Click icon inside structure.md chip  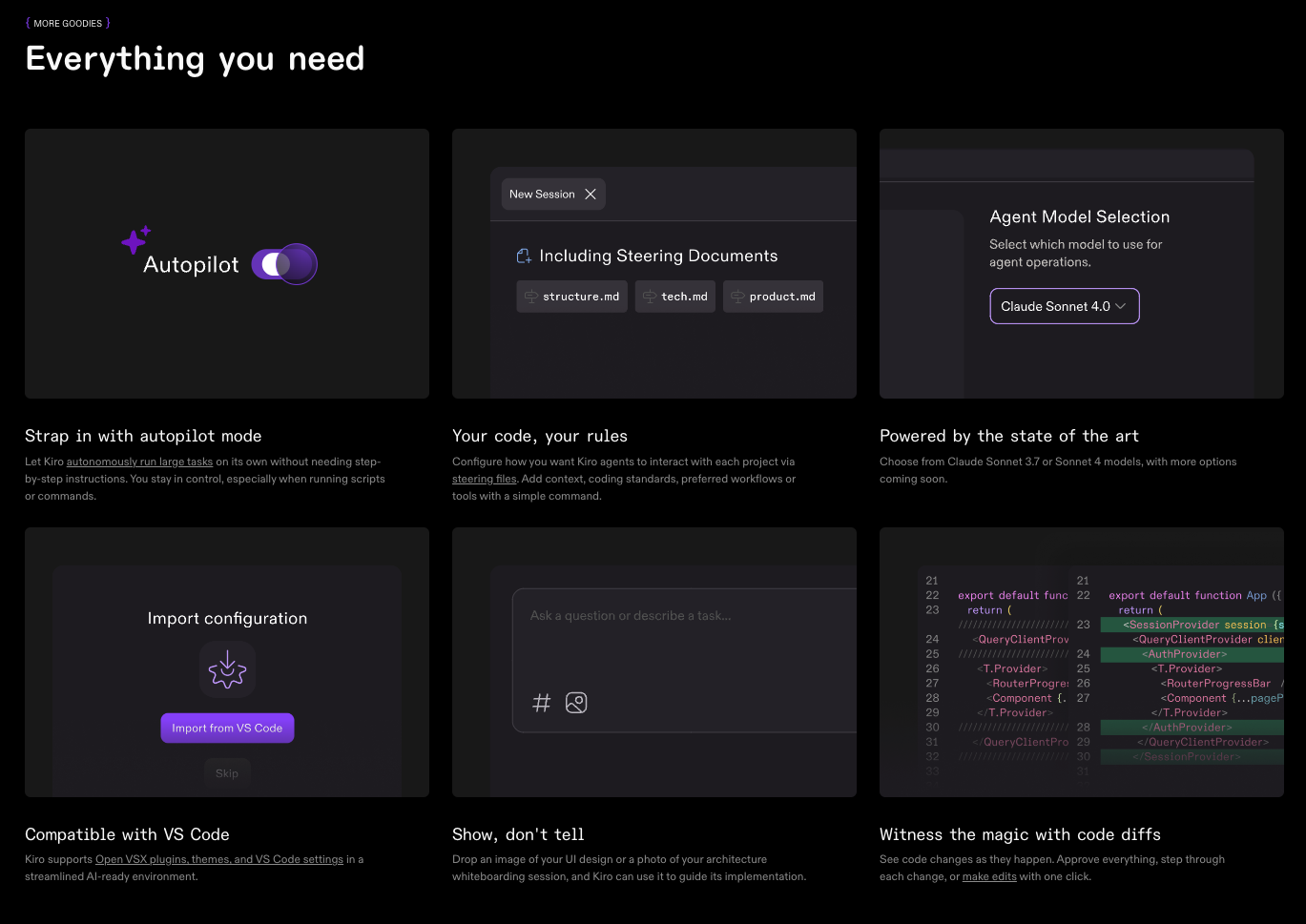(531, 297)
